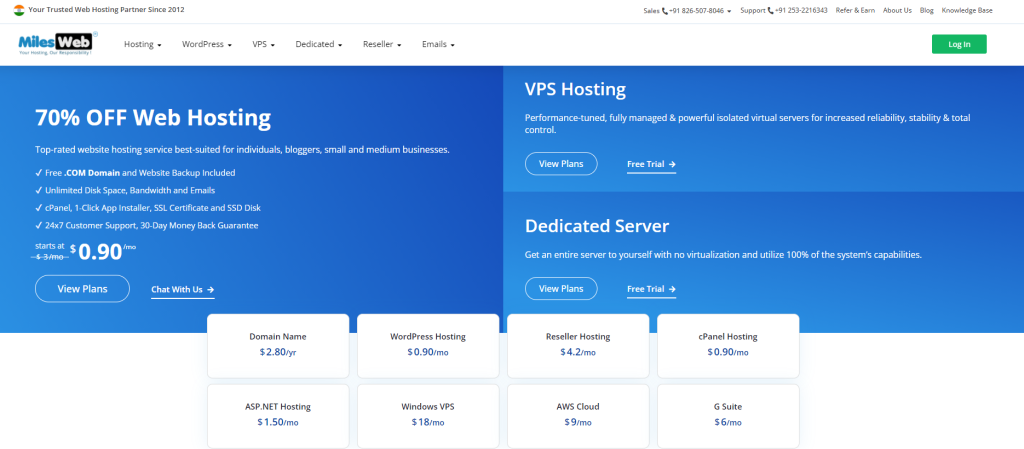Open the Knowledge Base link

point(967,10)
